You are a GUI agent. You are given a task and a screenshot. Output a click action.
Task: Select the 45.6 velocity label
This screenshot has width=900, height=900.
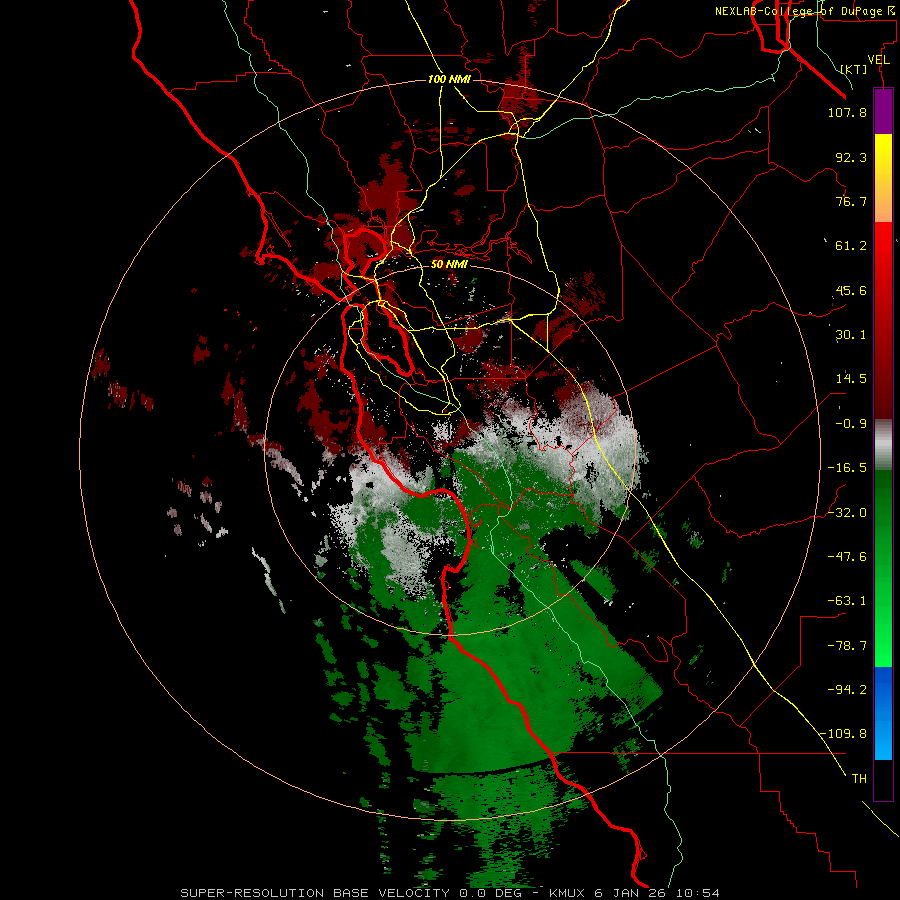851,290
